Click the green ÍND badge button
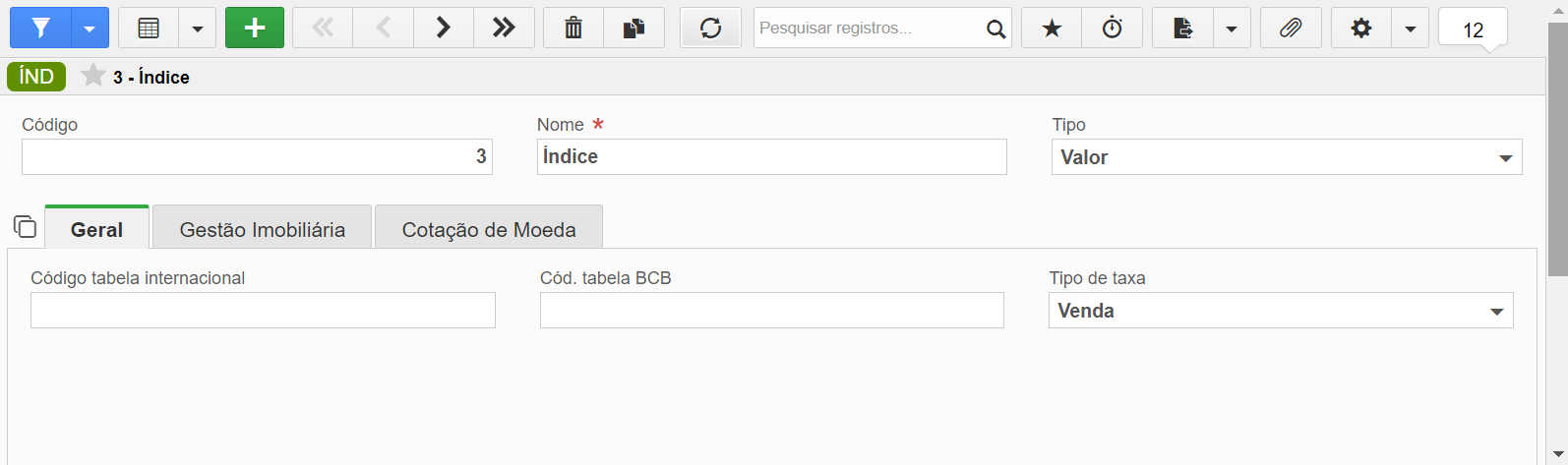The width and height of the screenshot is (1568, 465). (36, 76)
